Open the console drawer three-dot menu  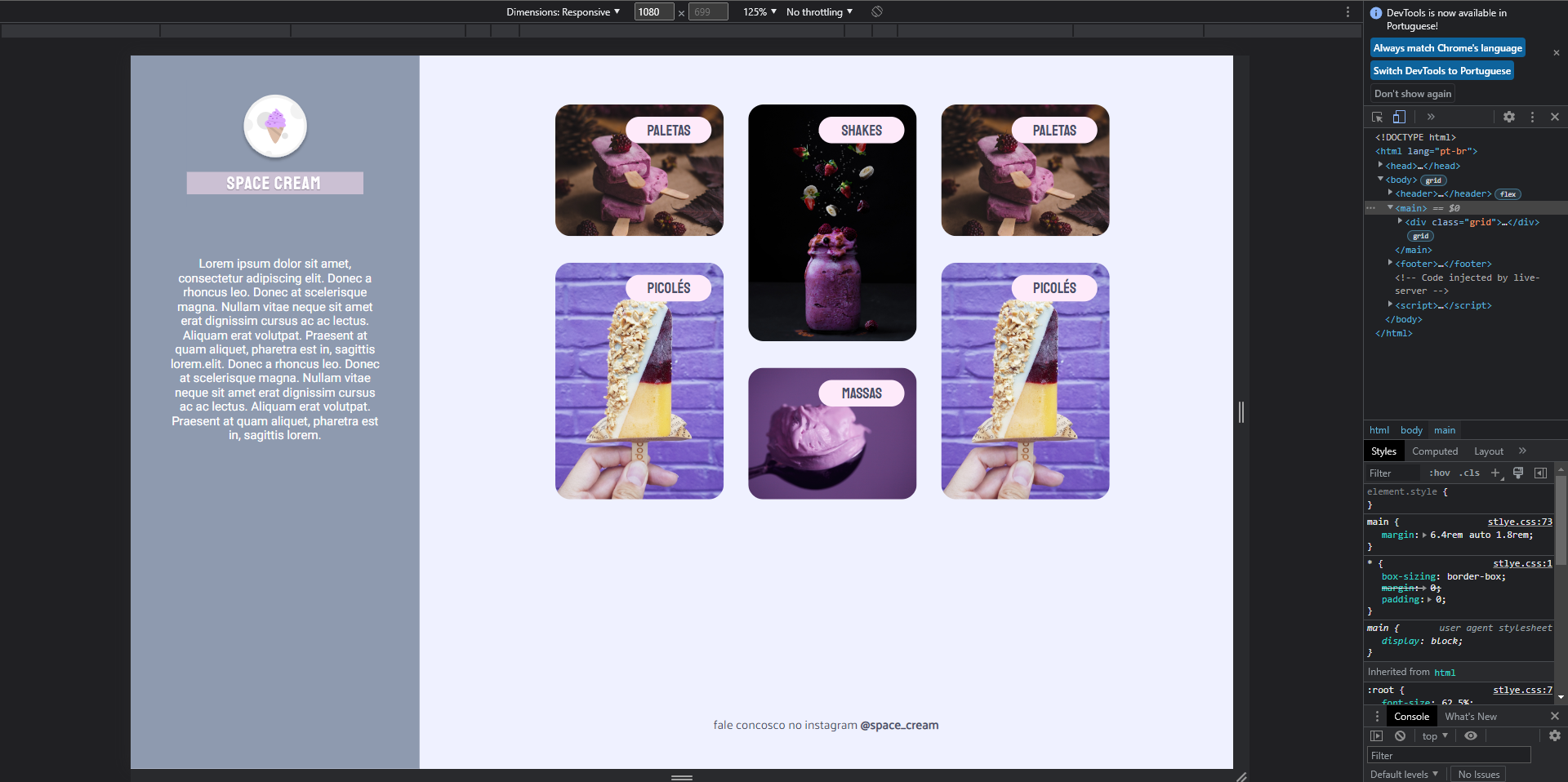(x=1377, y=716)
